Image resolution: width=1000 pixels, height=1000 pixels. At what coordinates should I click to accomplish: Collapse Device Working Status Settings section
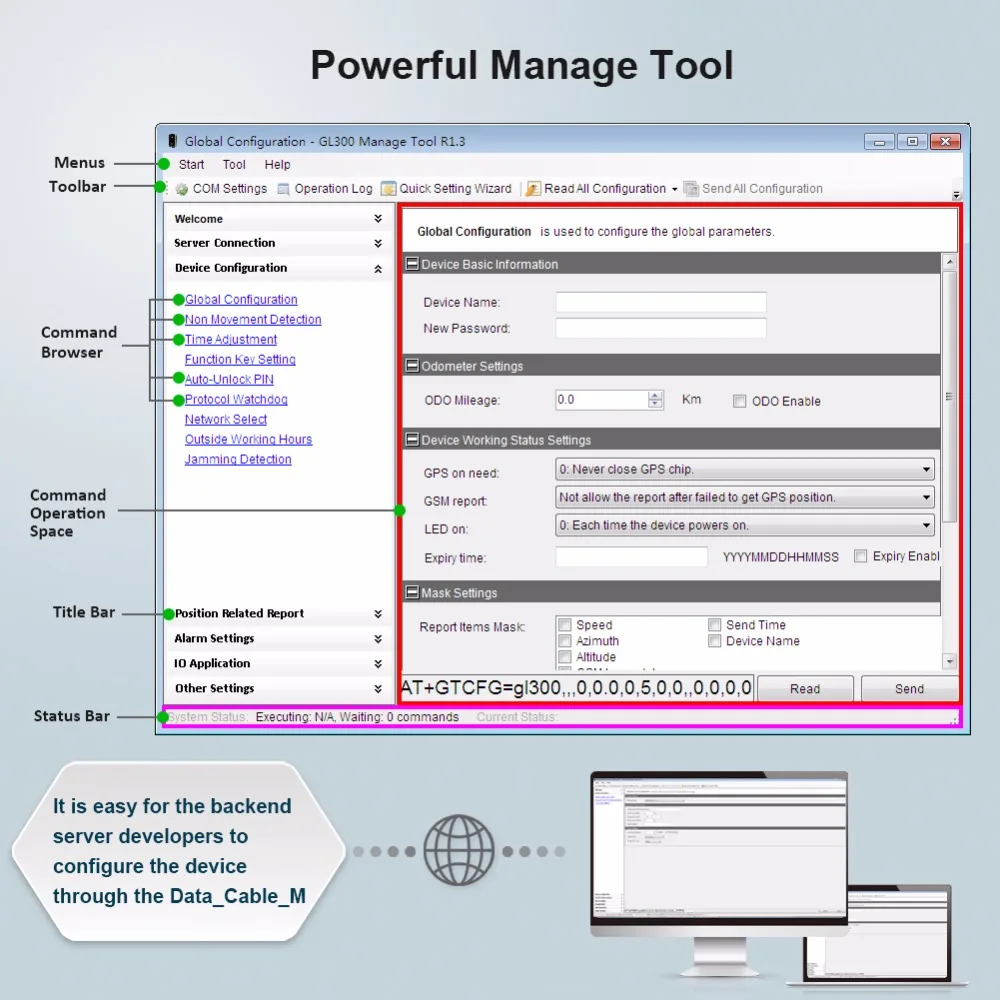413,439
